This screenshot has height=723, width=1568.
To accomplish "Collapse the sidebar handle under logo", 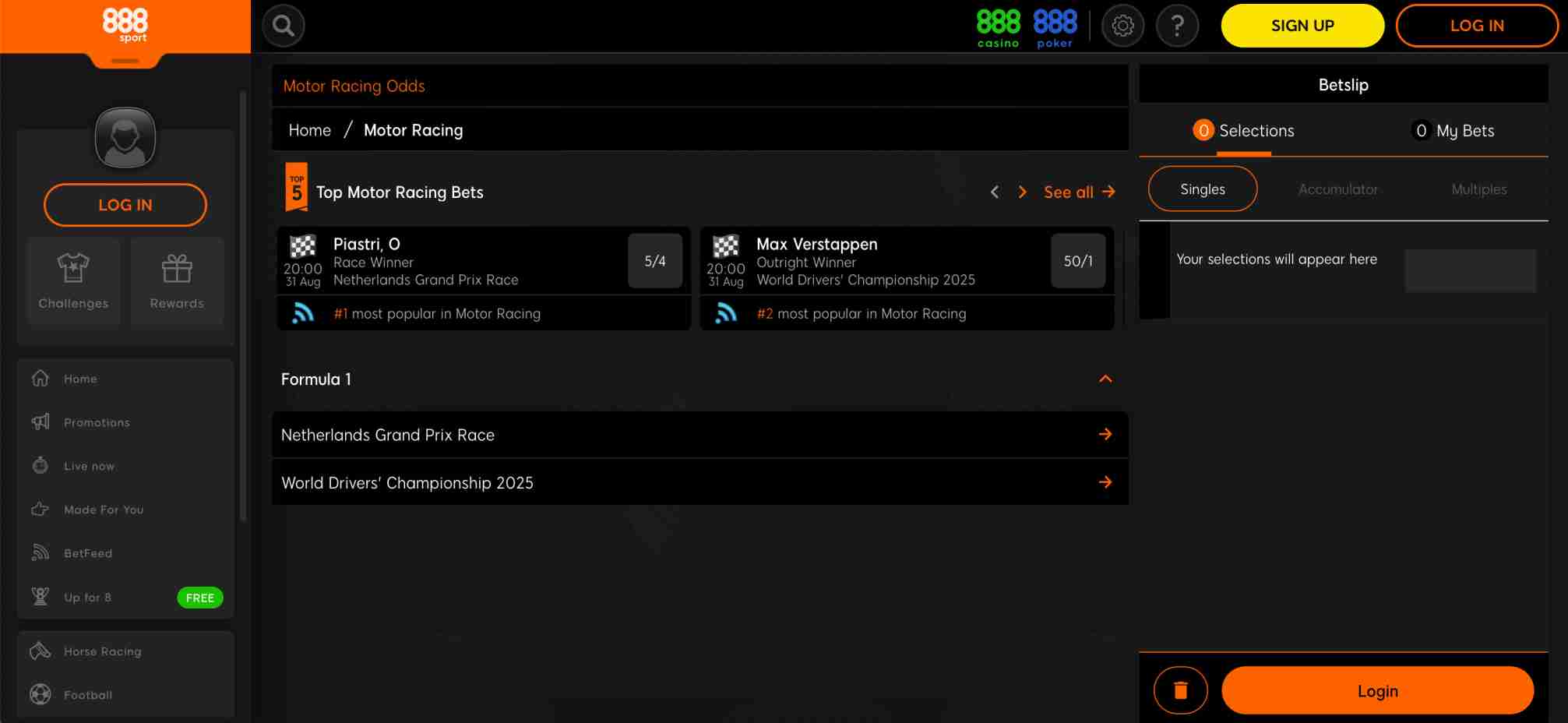I will (125, 61).
